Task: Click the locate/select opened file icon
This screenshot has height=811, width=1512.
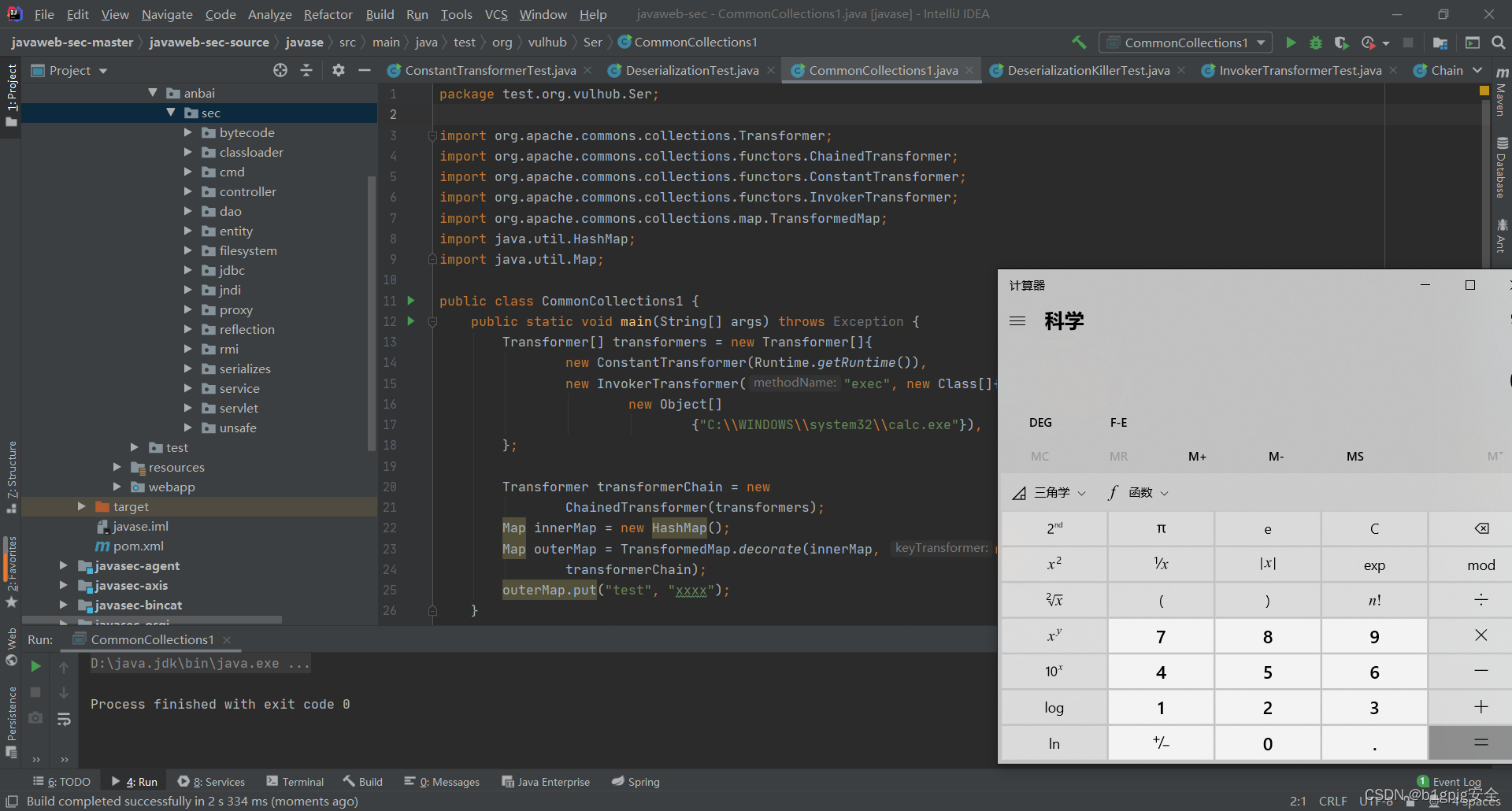Action: click(x=280, y=70)
